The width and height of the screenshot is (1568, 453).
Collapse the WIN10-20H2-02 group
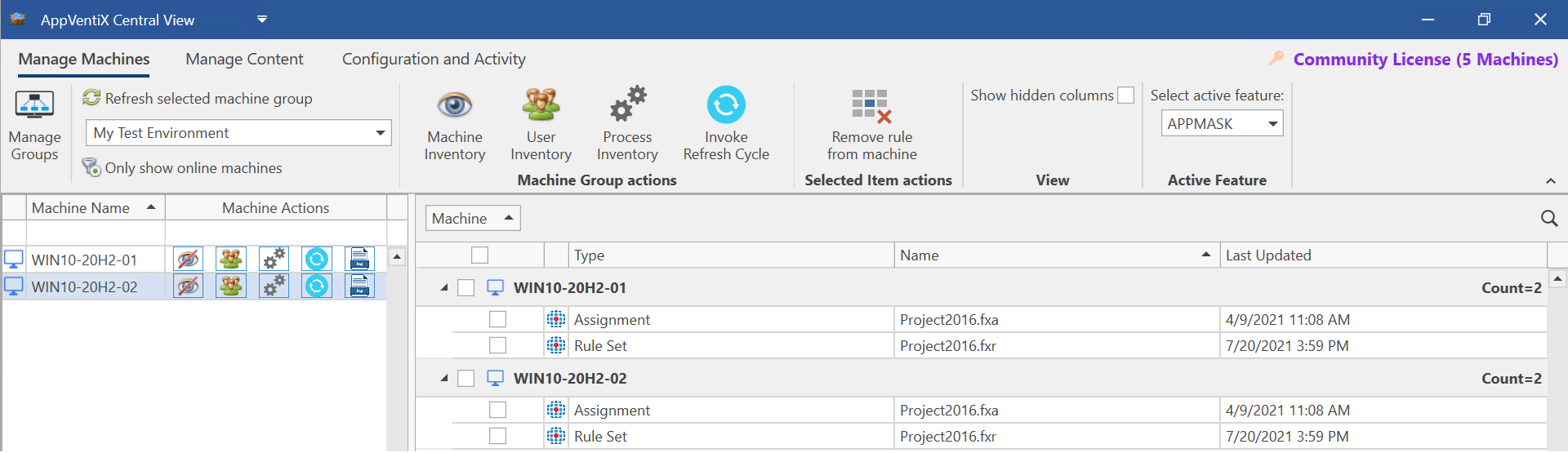[x=444, y=379]
